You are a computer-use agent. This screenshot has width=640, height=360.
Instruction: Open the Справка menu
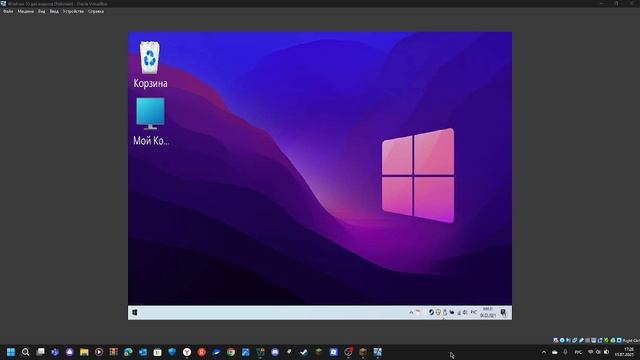click(96, 11)
